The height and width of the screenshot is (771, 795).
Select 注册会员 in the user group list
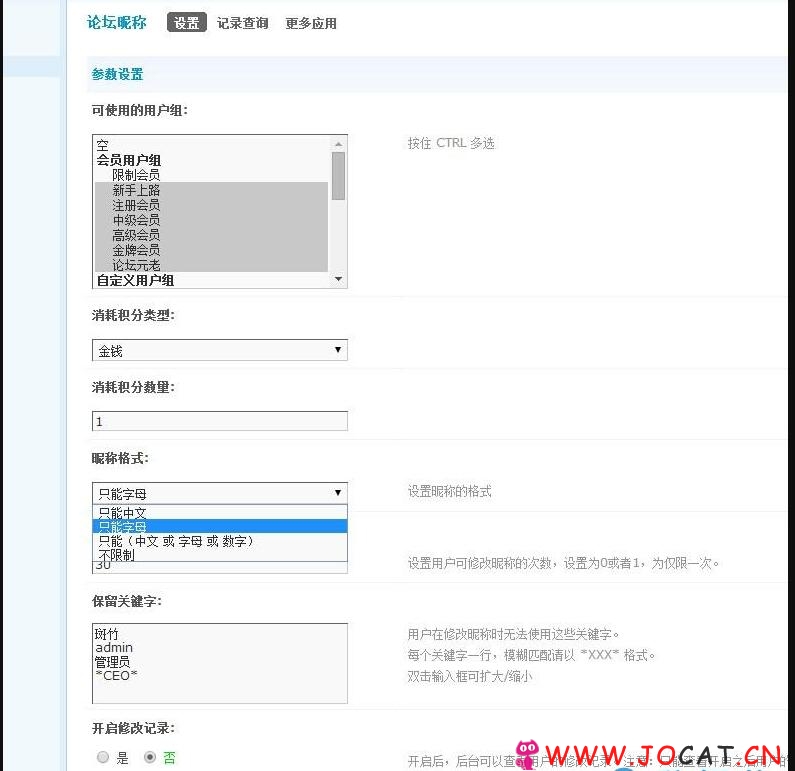coord(211,205)
